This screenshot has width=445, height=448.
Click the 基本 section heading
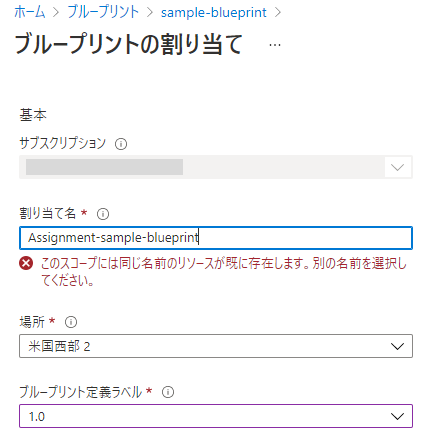coord(33,115)
